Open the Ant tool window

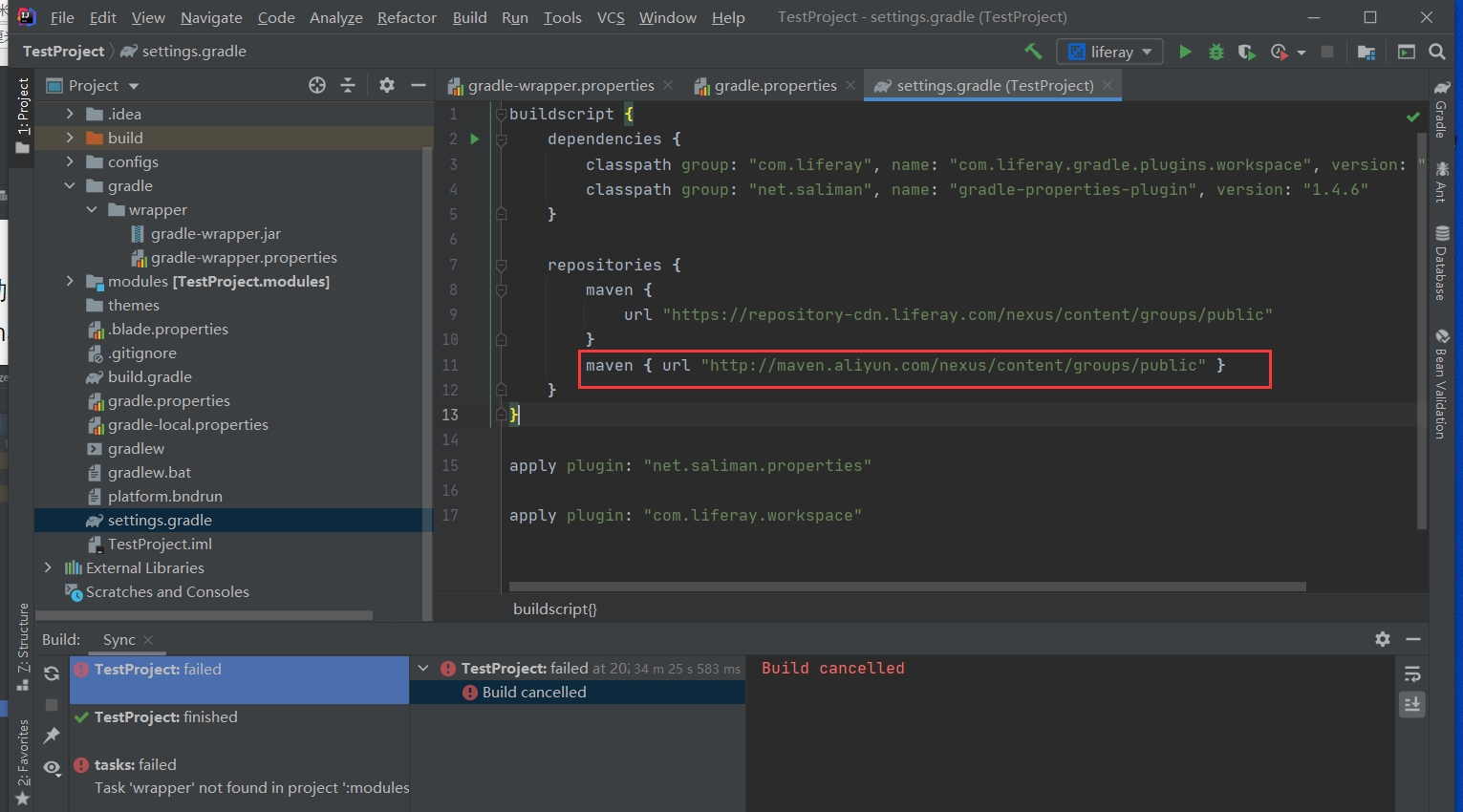pyautogui.click(x=1442, y=182)
